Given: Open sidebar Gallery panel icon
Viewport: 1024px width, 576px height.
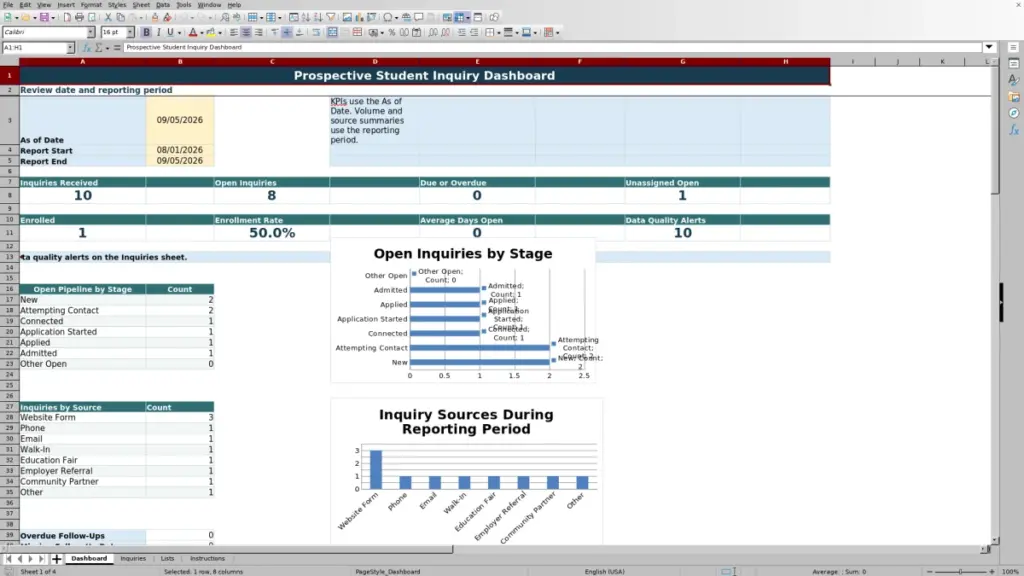Looking at the screenshot, I should pos(1013,97).
